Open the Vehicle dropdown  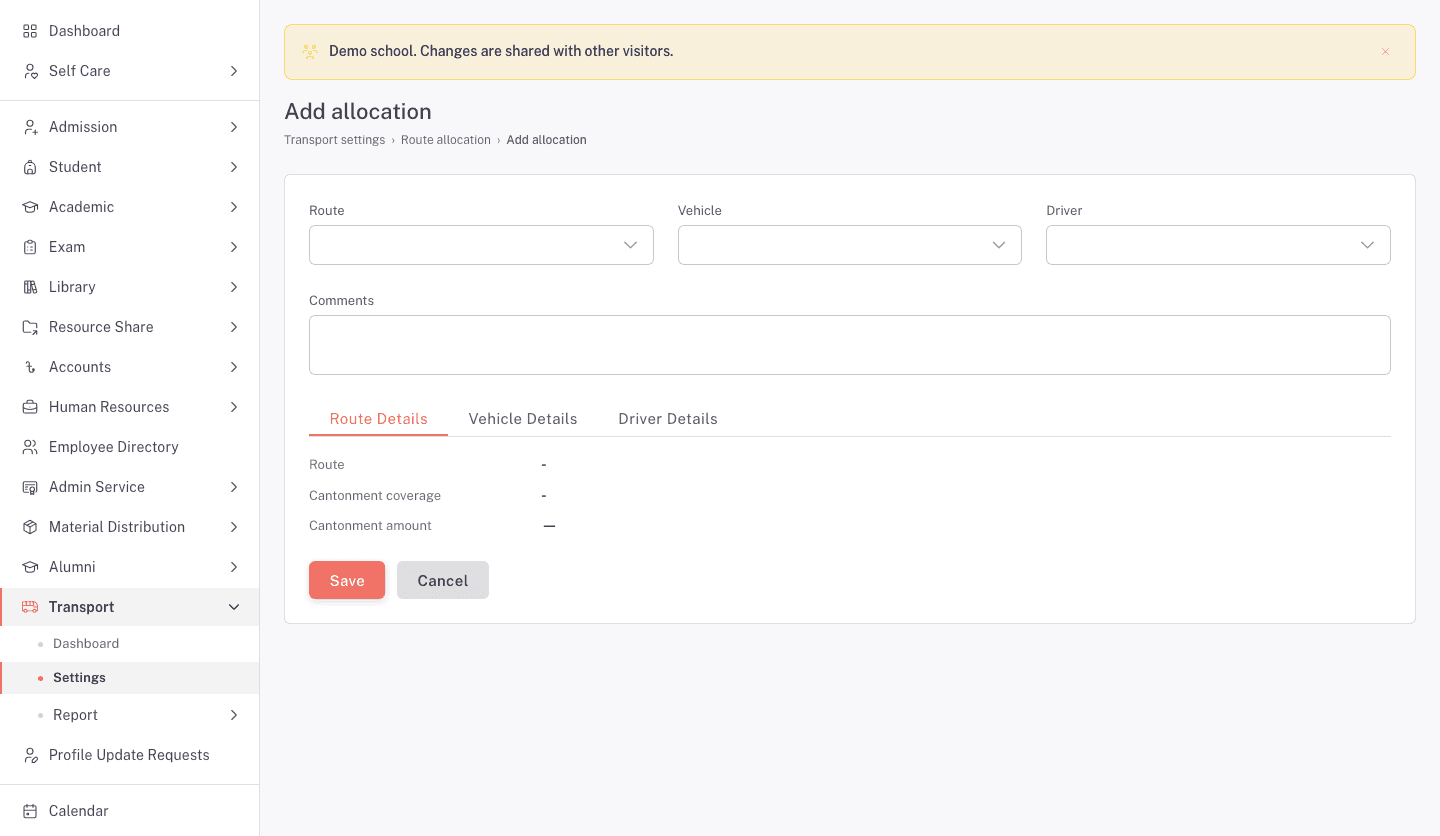[850, 245]
